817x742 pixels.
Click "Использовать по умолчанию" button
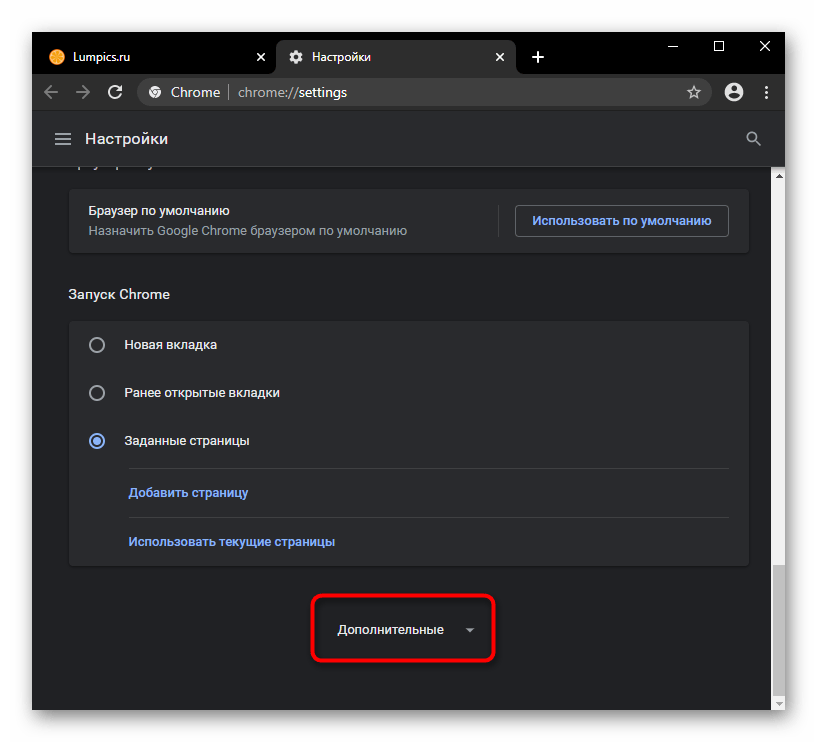[621, 221]
